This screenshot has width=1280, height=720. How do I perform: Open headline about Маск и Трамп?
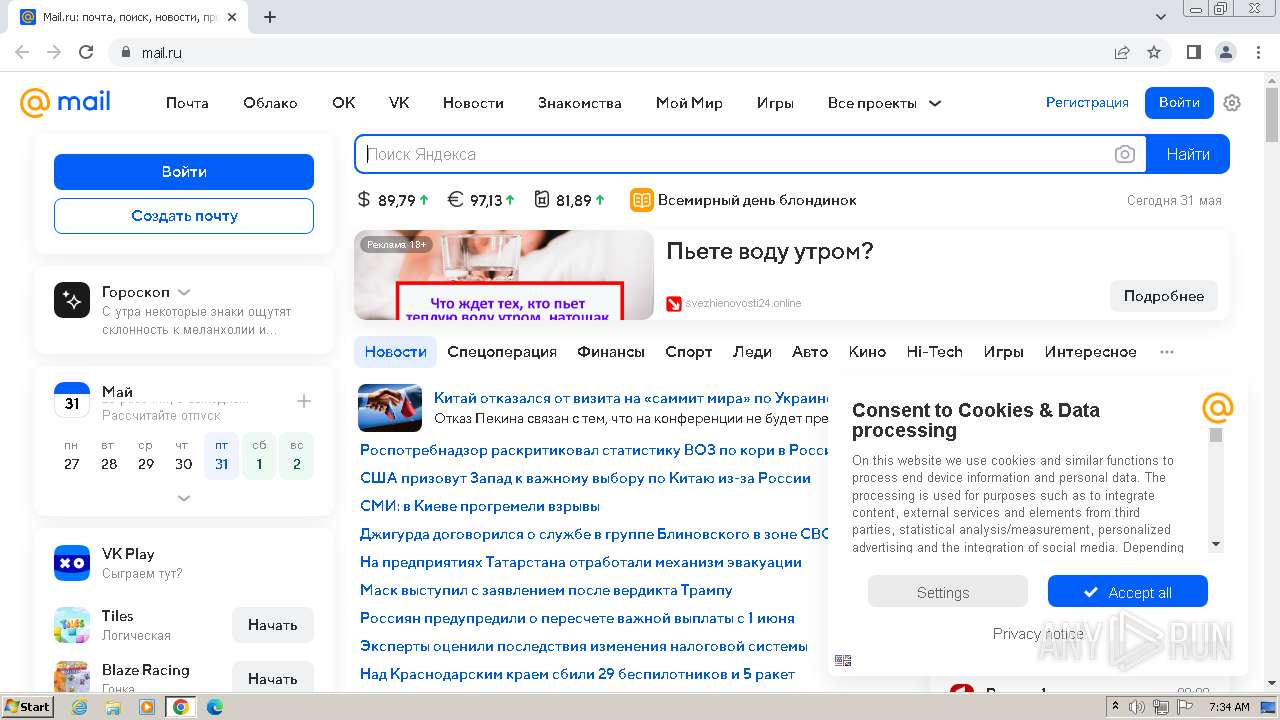(x=546, y=590)
